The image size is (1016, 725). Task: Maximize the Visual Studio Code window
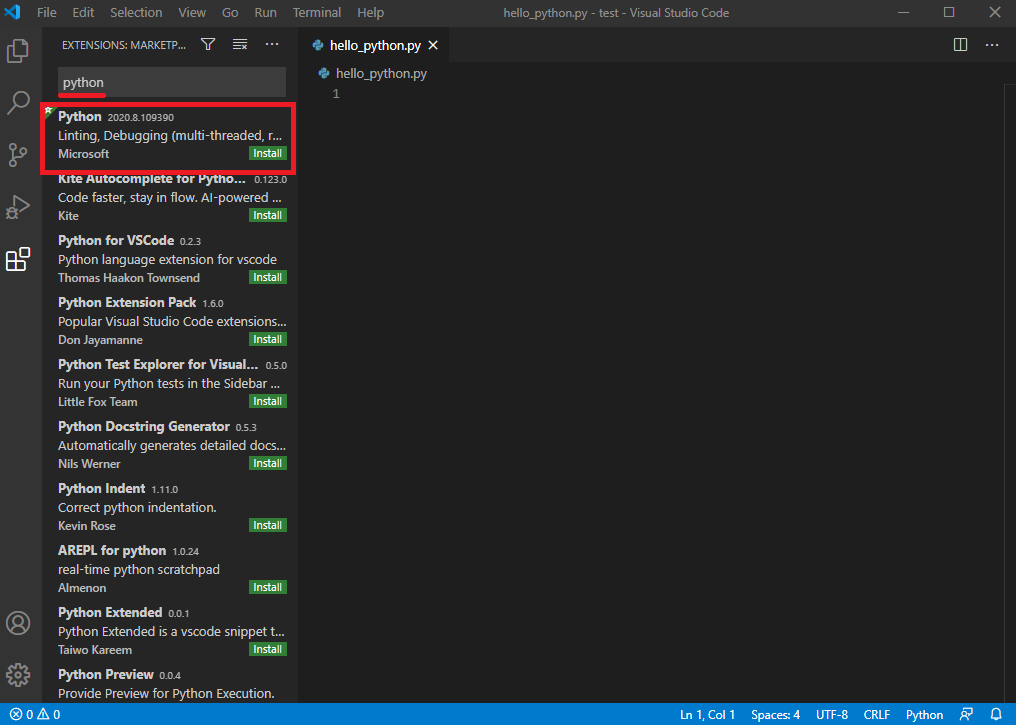click(x=949, y=12)
